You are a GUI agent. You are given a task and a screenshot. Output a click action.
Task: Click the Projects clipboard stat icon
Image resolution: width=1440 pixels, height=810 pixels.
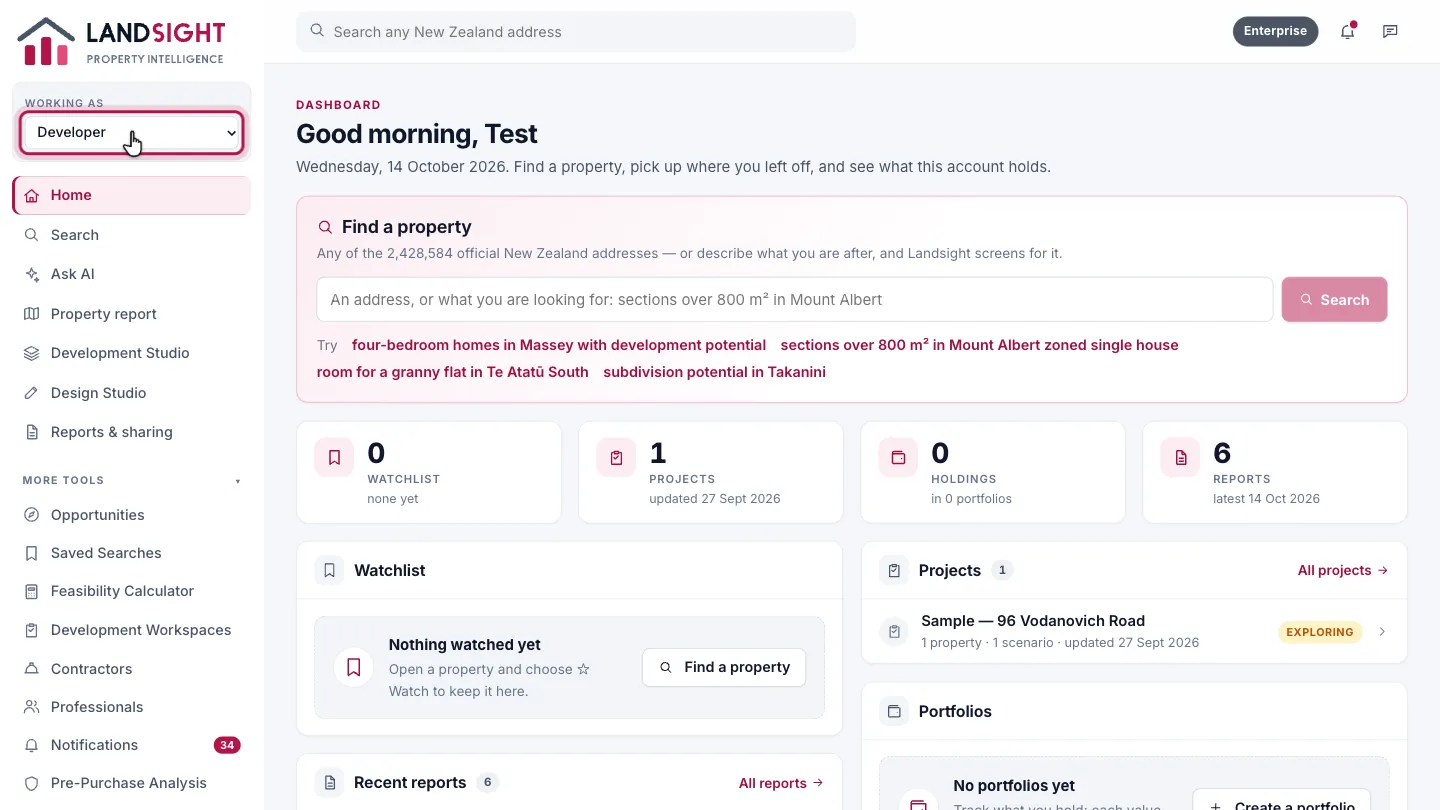(x=616, y=458)
